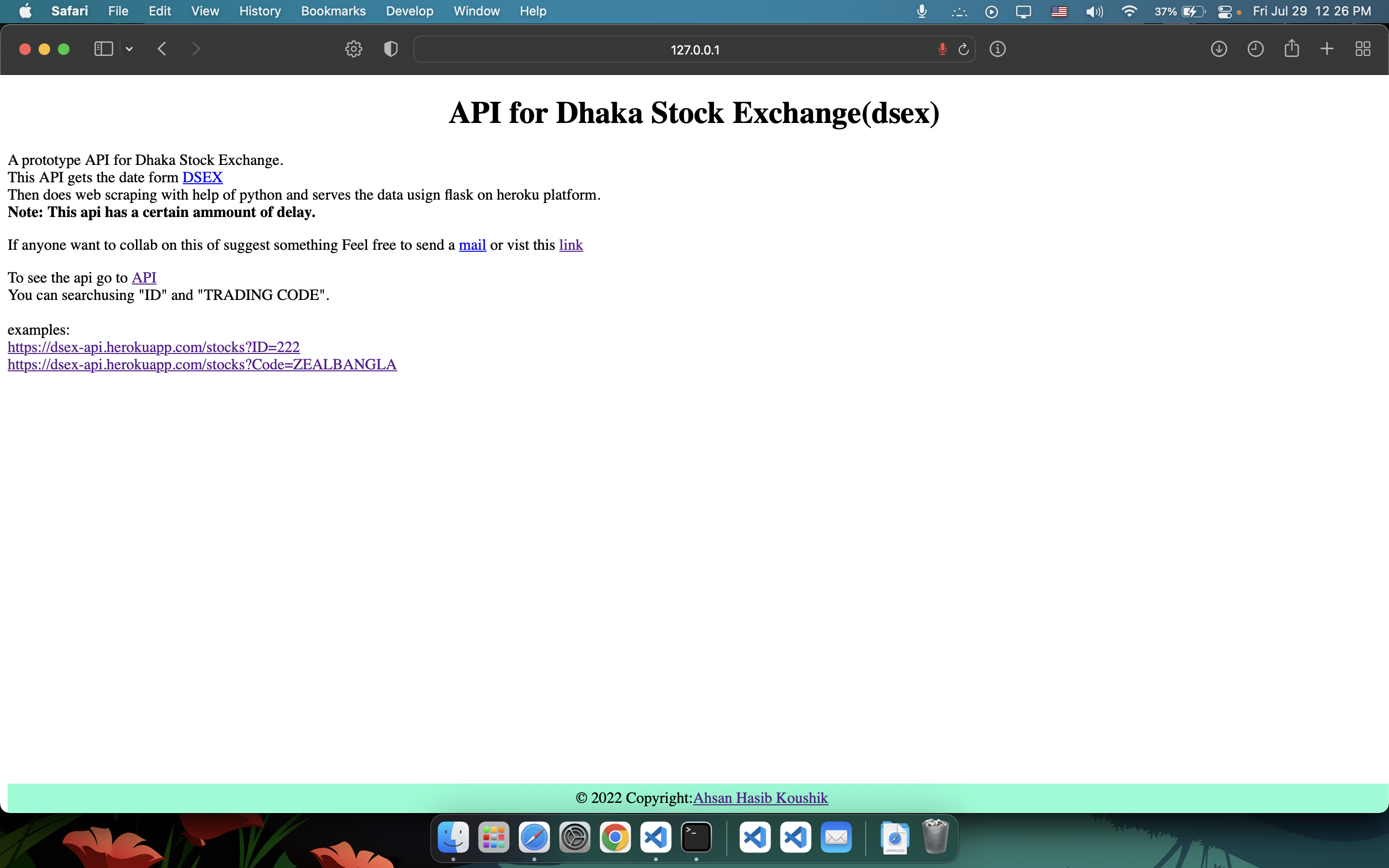Open the US flag input source menu
The image size is (1389, 868).
tap(1059, 12)
